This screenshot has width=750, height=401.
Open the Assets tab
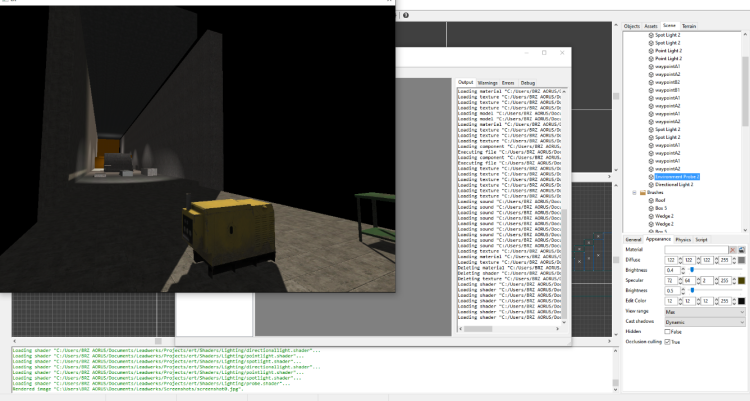[650, 25]
